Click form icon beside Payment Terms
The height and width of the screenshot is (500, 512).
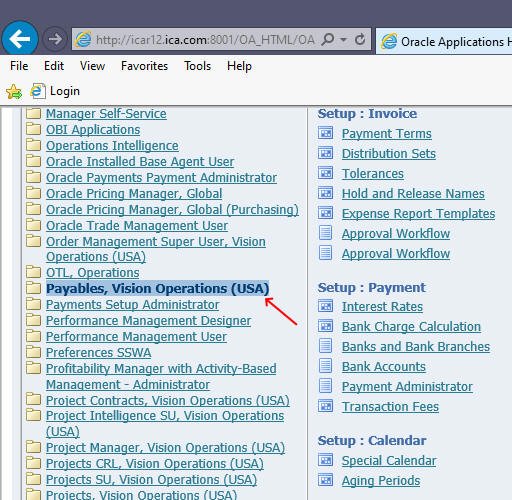pos(326,133)
